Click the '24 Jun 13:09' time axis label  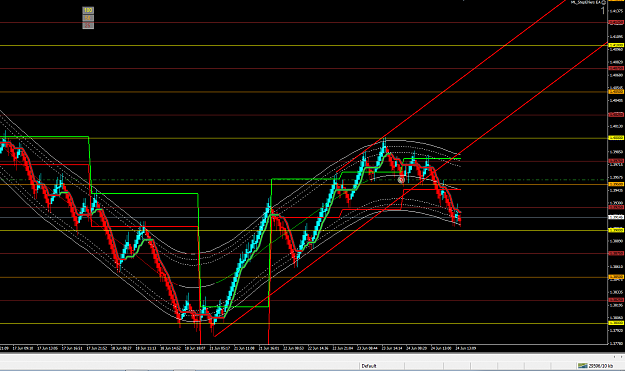(x=466, y=348)
